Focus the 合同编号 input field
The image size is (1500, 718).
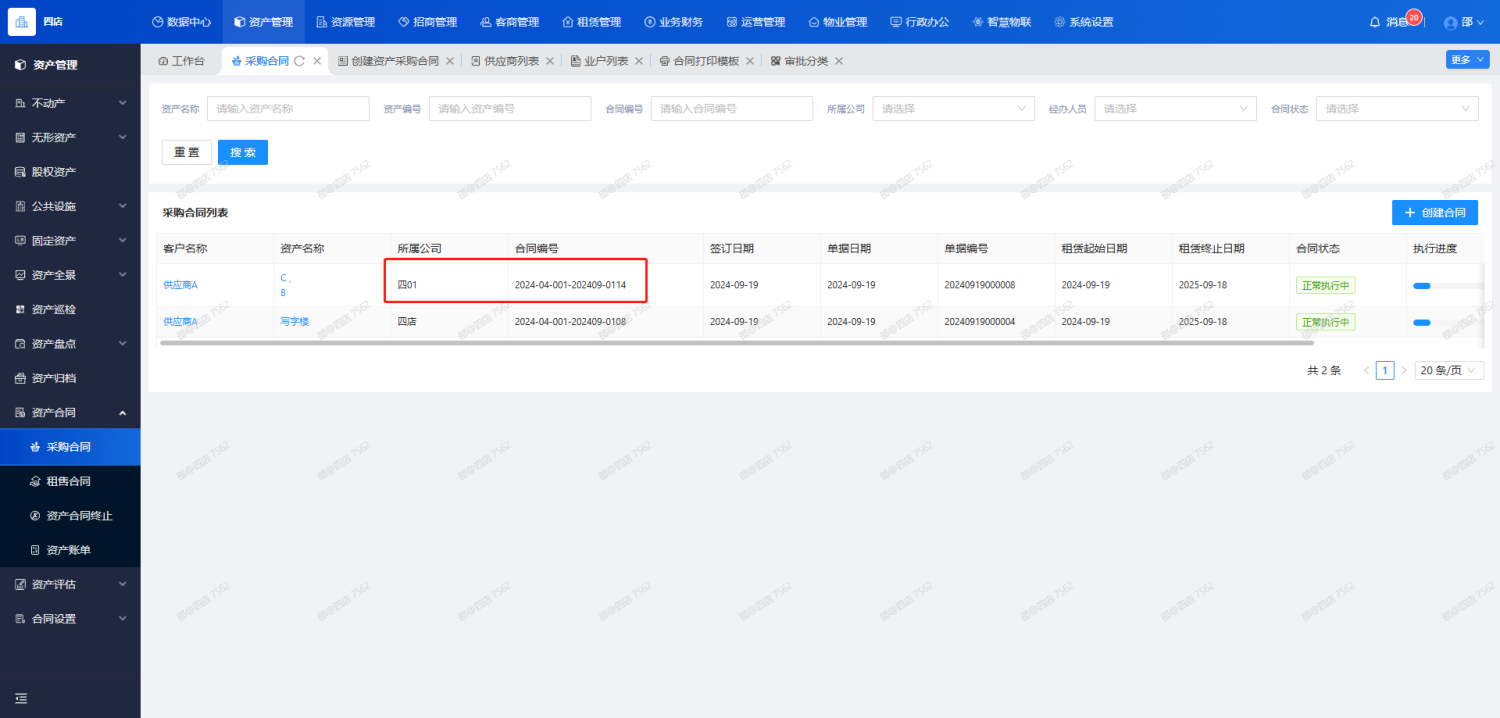pos(732,109)
